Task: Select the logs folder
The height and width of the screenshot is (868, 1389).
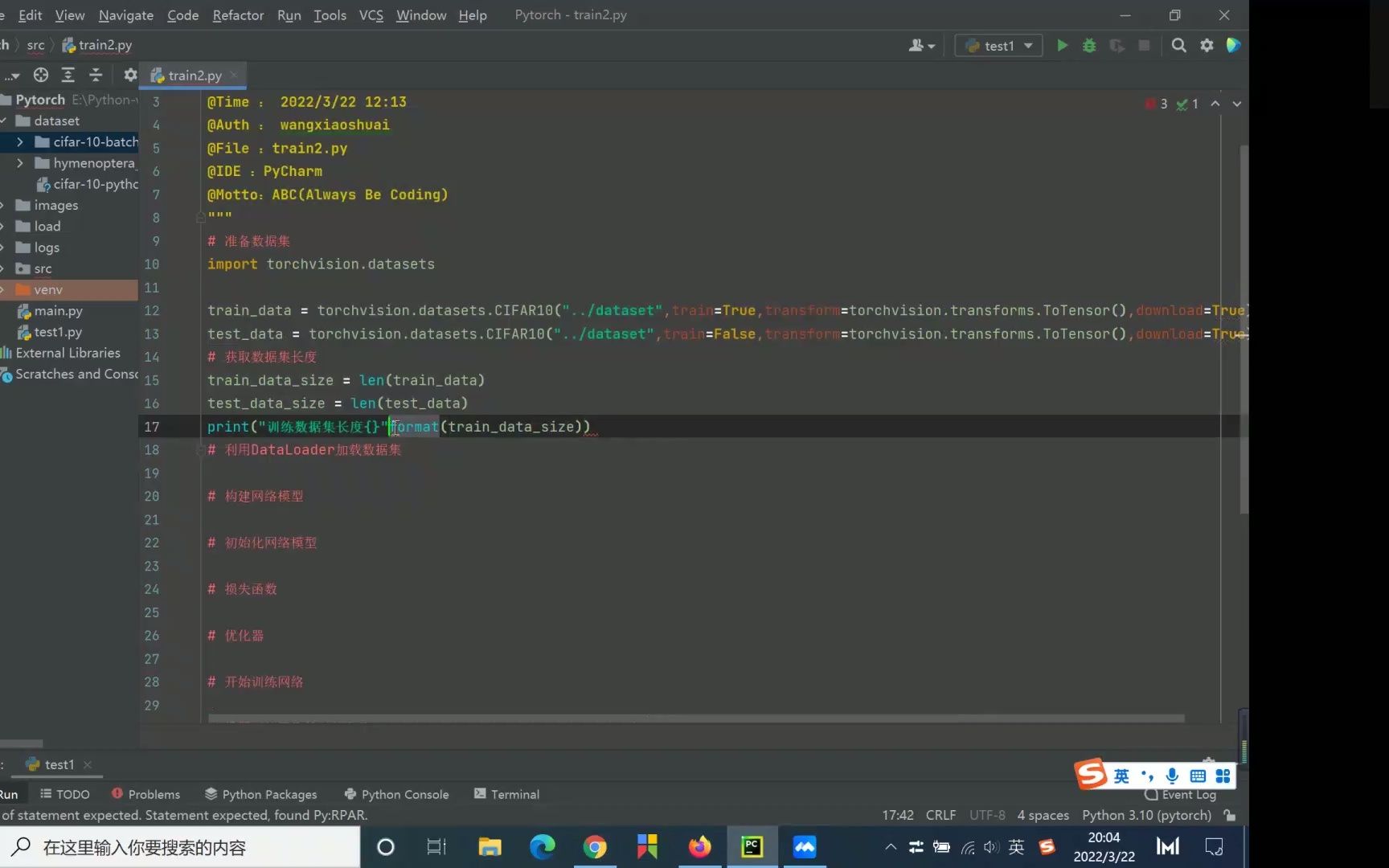Action: 47,248
